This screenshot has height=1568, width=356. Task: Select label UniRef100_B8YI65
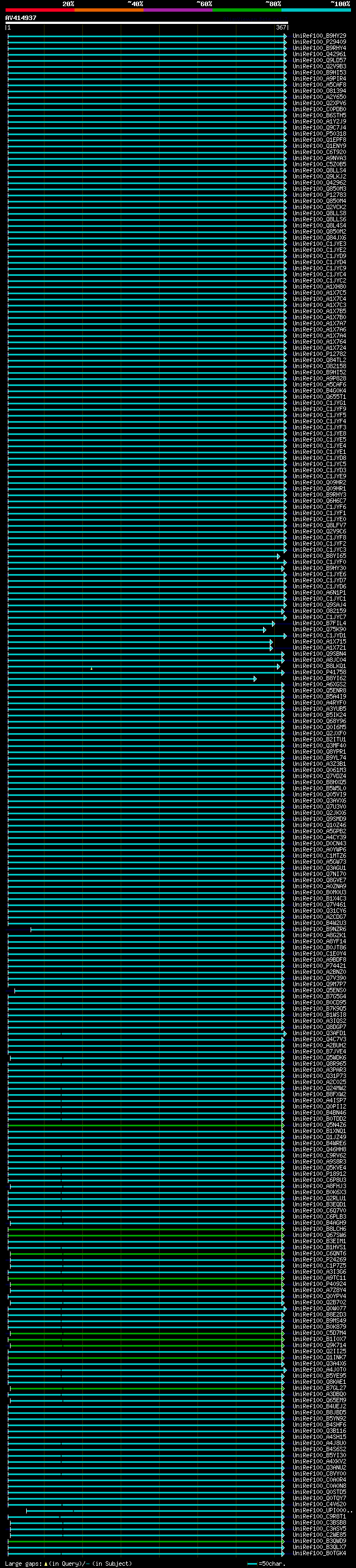tap(319, 556)
